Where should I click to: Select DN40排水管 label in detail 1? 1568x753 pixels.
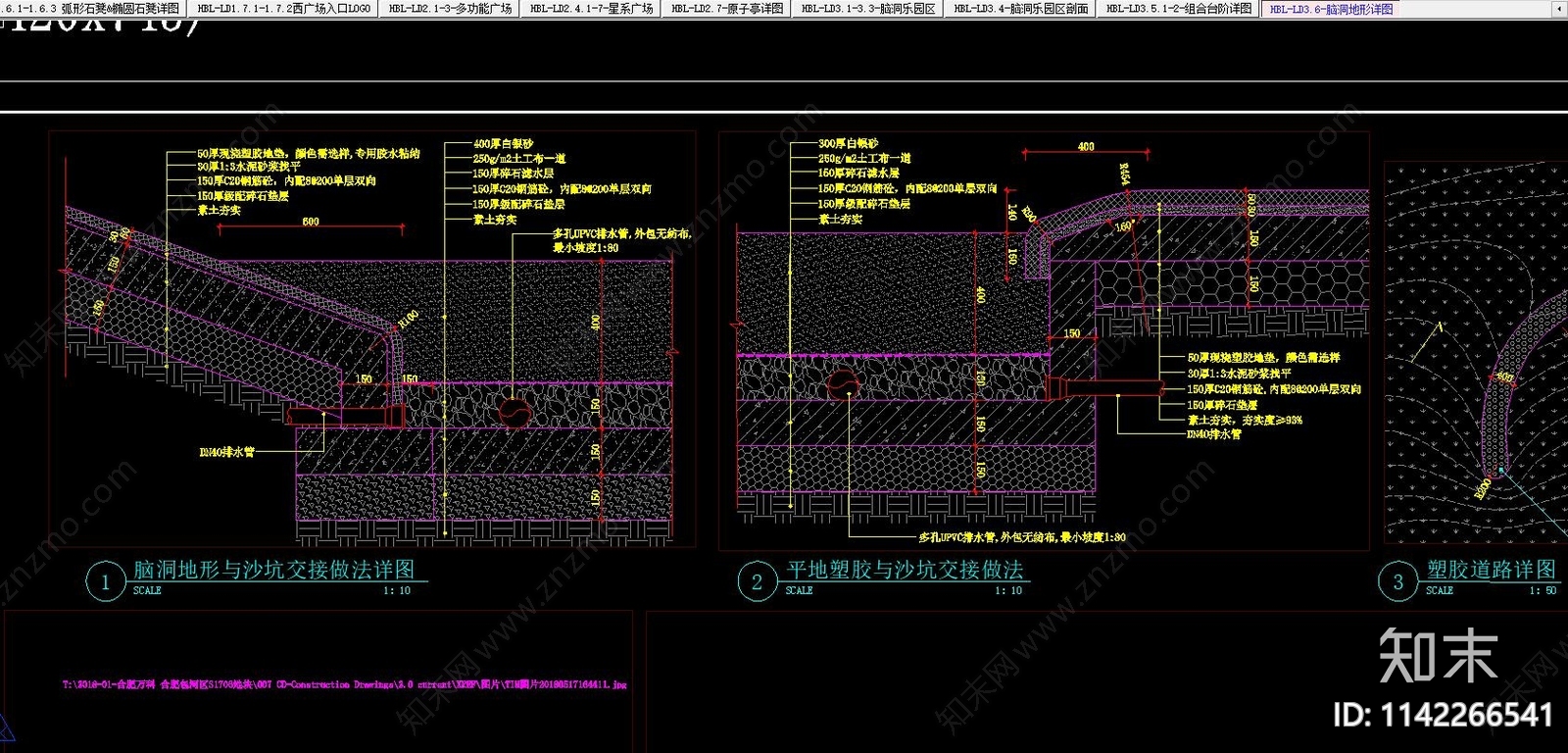(226, 452)
